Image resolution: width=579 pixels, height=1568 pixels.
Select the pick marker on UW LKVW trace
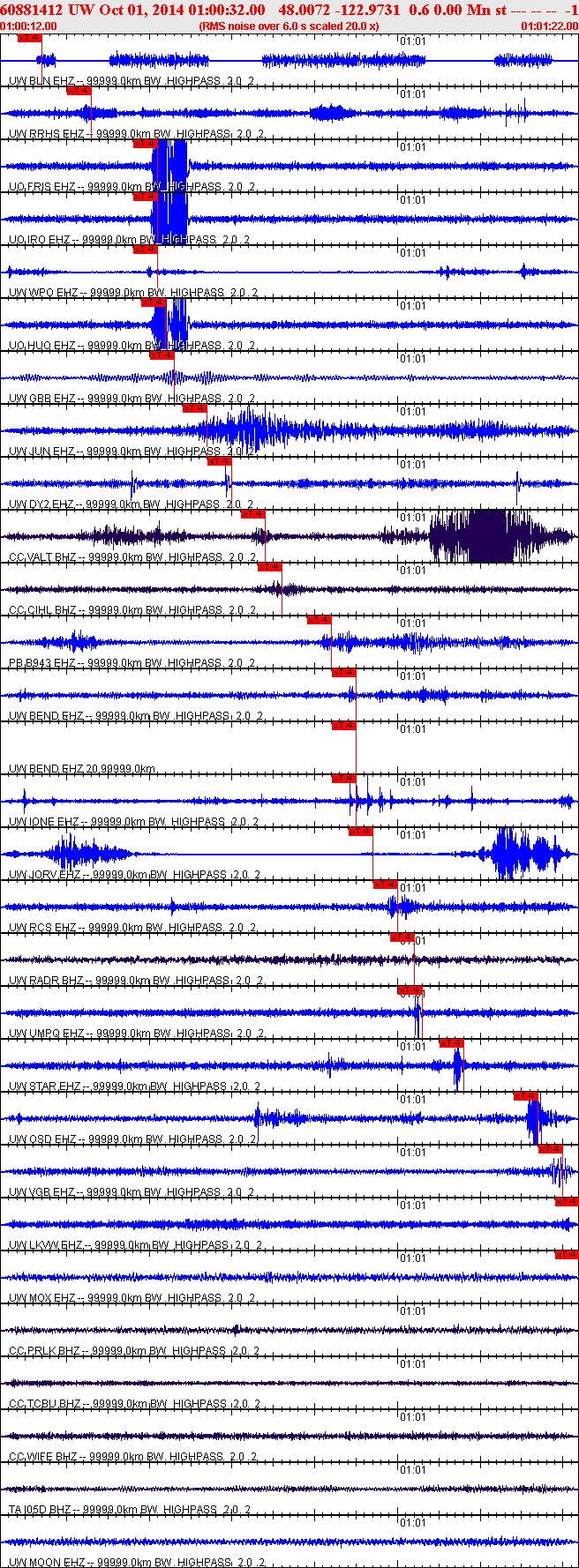point(567,1202)
